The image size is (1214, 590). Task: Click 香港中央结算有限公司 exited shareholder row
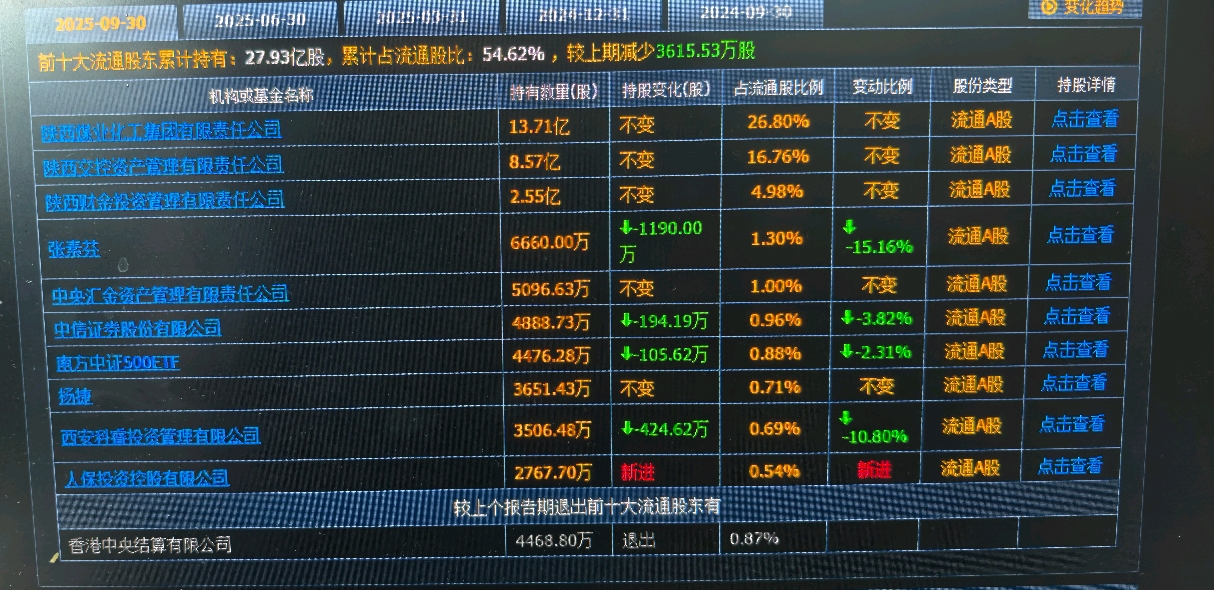(150, 545)
